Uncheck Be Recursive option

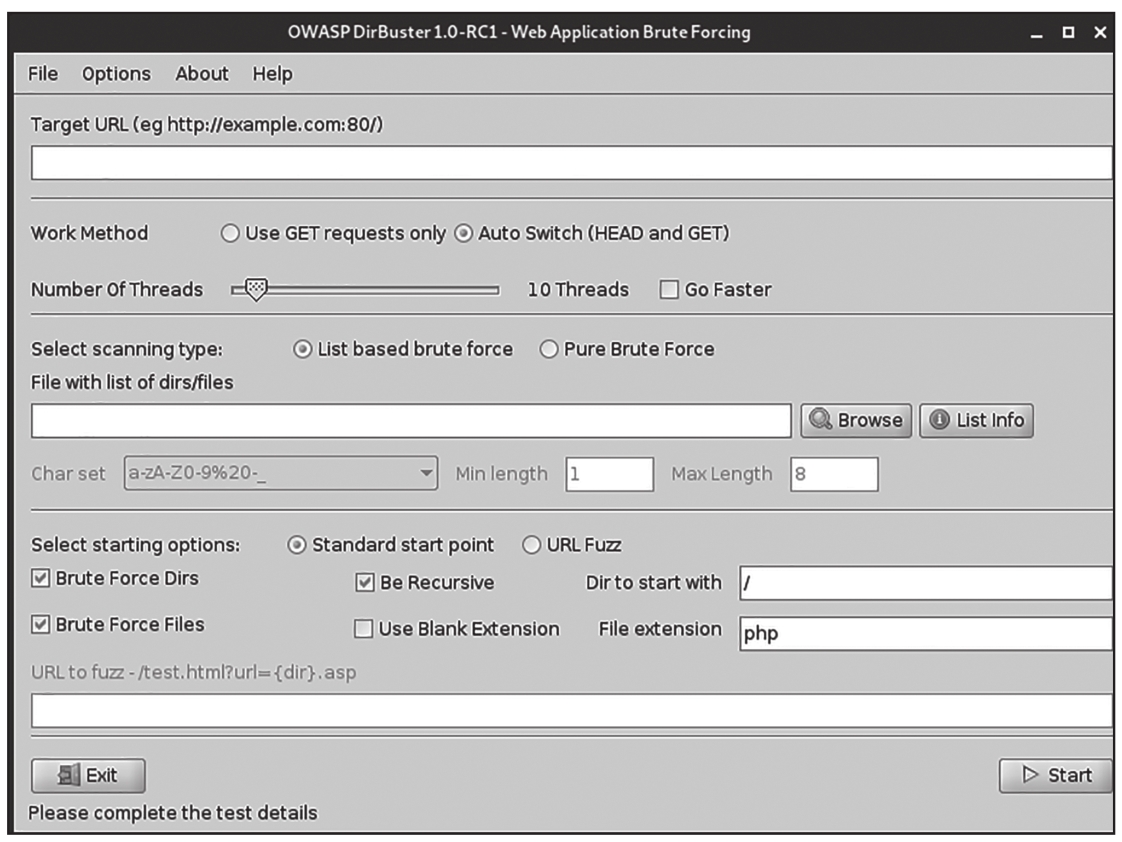(x=365, y=582)
